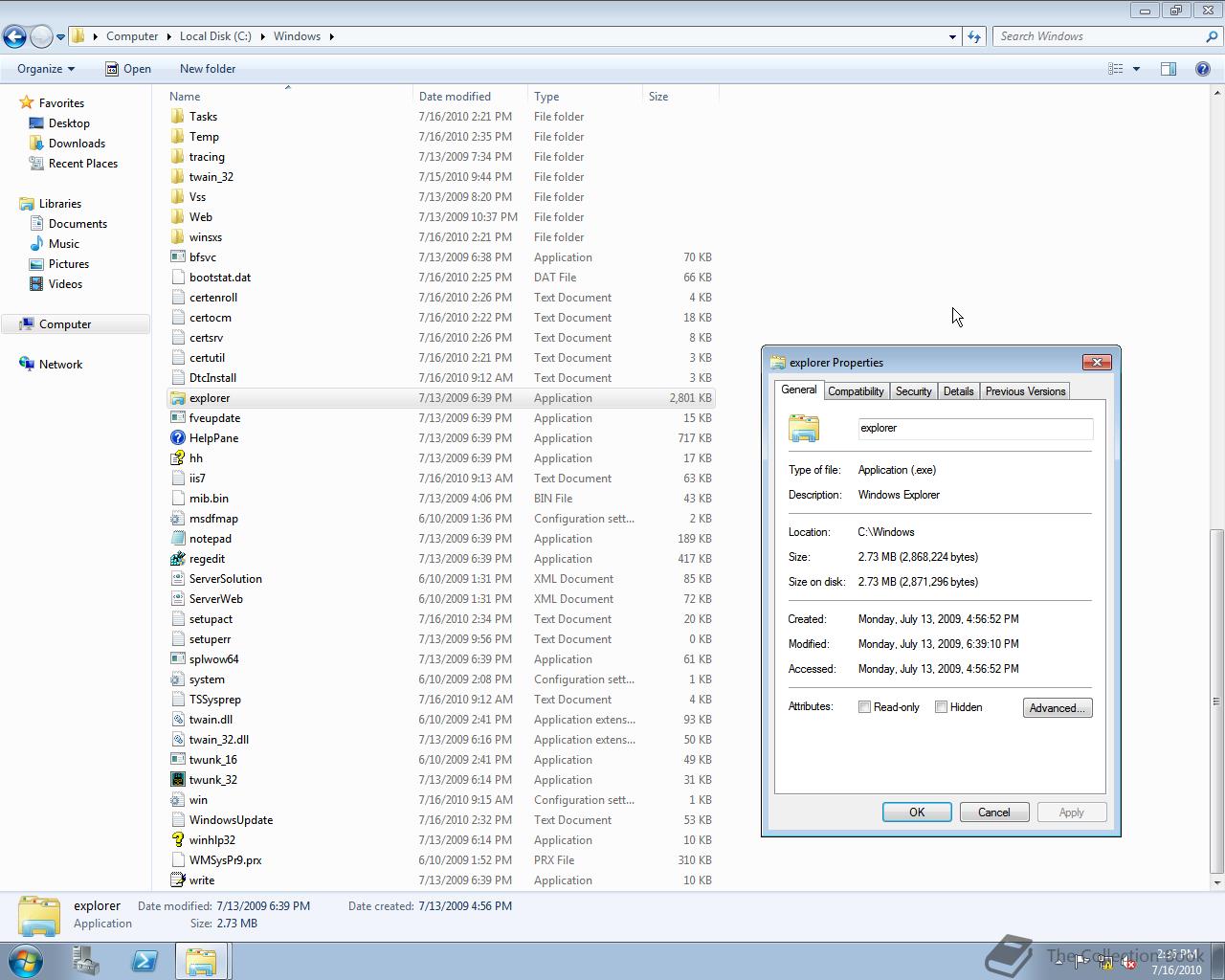Viewport: 1225px width, 980px height.
Task: Select the General tab
Action: (x=798, y=390)
